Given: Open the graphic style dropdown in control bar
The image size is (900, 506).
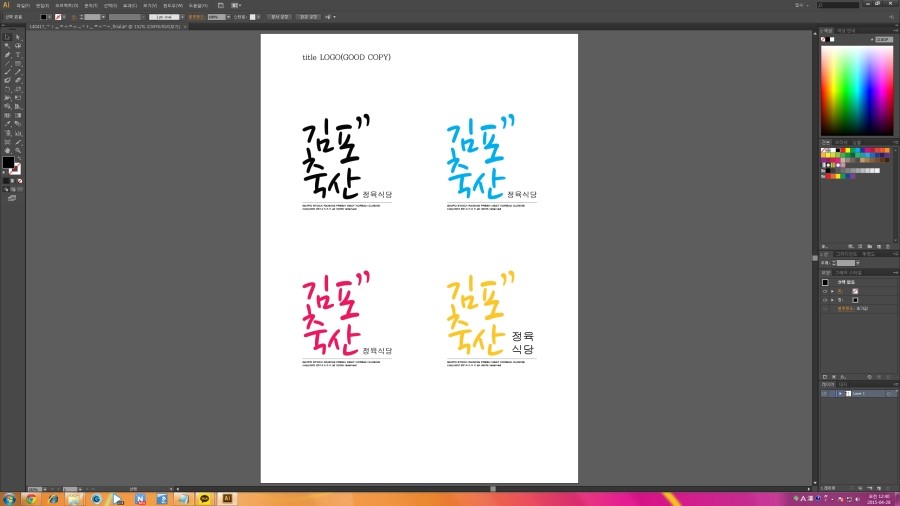Looking at the screenshot, I should click(258, 17).
